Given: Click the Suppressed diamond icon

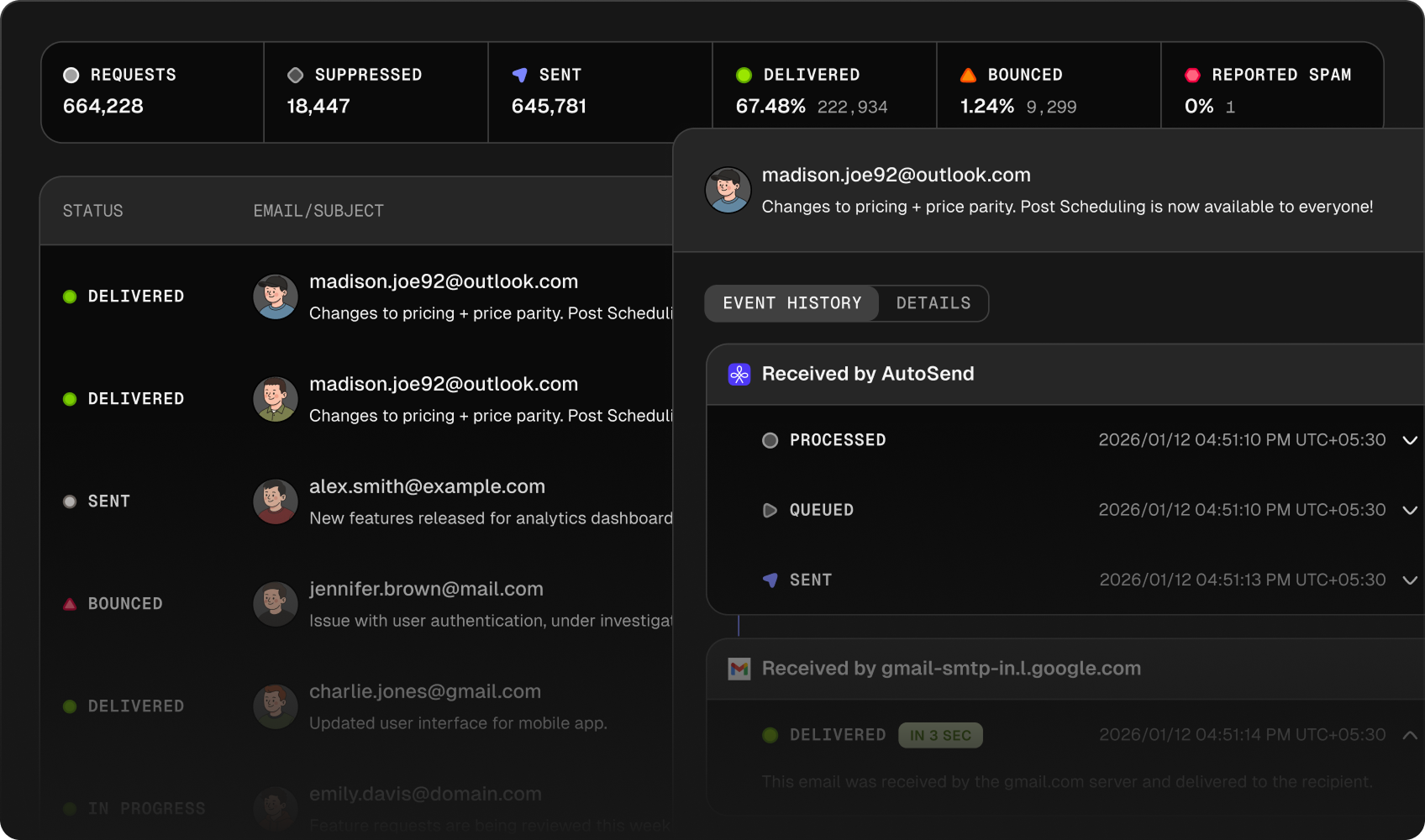Looking at the screenshot, I should coord(295,75).
